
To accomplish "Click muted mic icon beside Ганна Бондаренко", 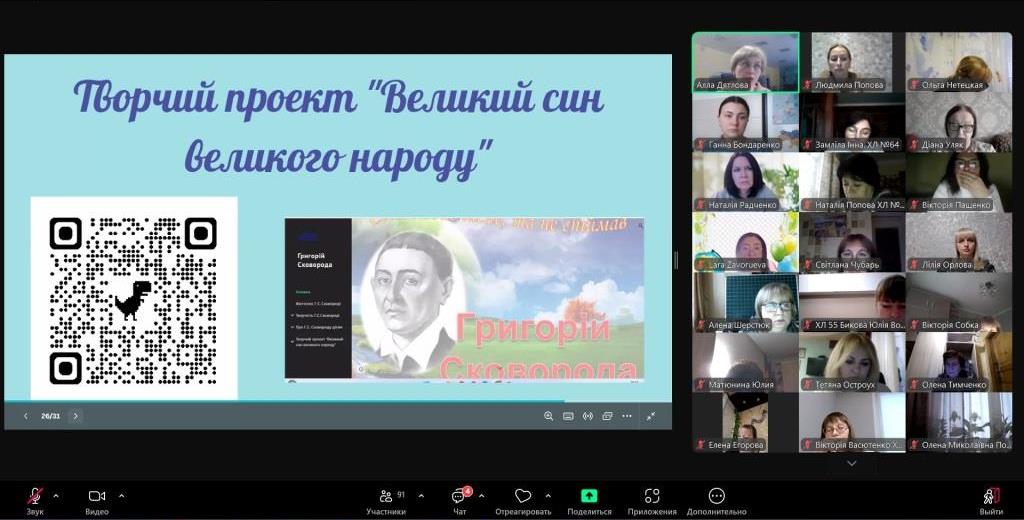I will pos(701,145).
